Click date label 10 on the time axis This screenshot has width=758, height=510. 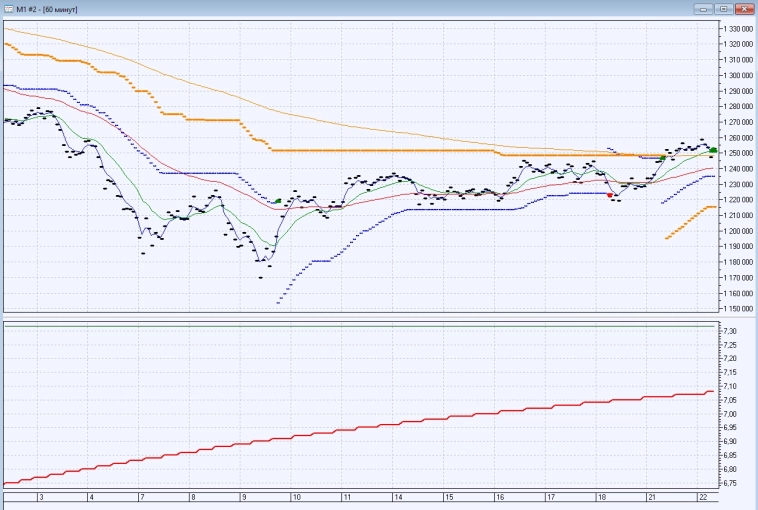point(295,497)
